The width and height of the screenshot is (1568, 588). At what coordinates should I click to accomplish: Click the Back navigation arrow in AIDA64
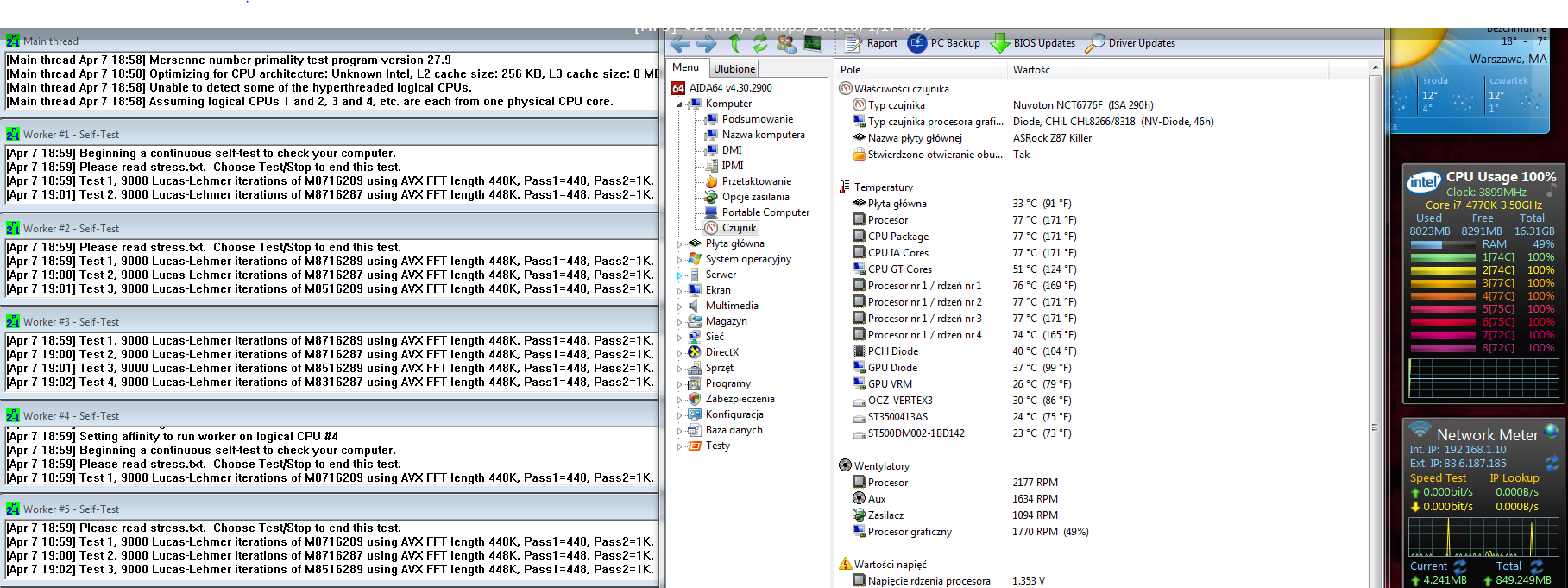(x=680, y=43)
